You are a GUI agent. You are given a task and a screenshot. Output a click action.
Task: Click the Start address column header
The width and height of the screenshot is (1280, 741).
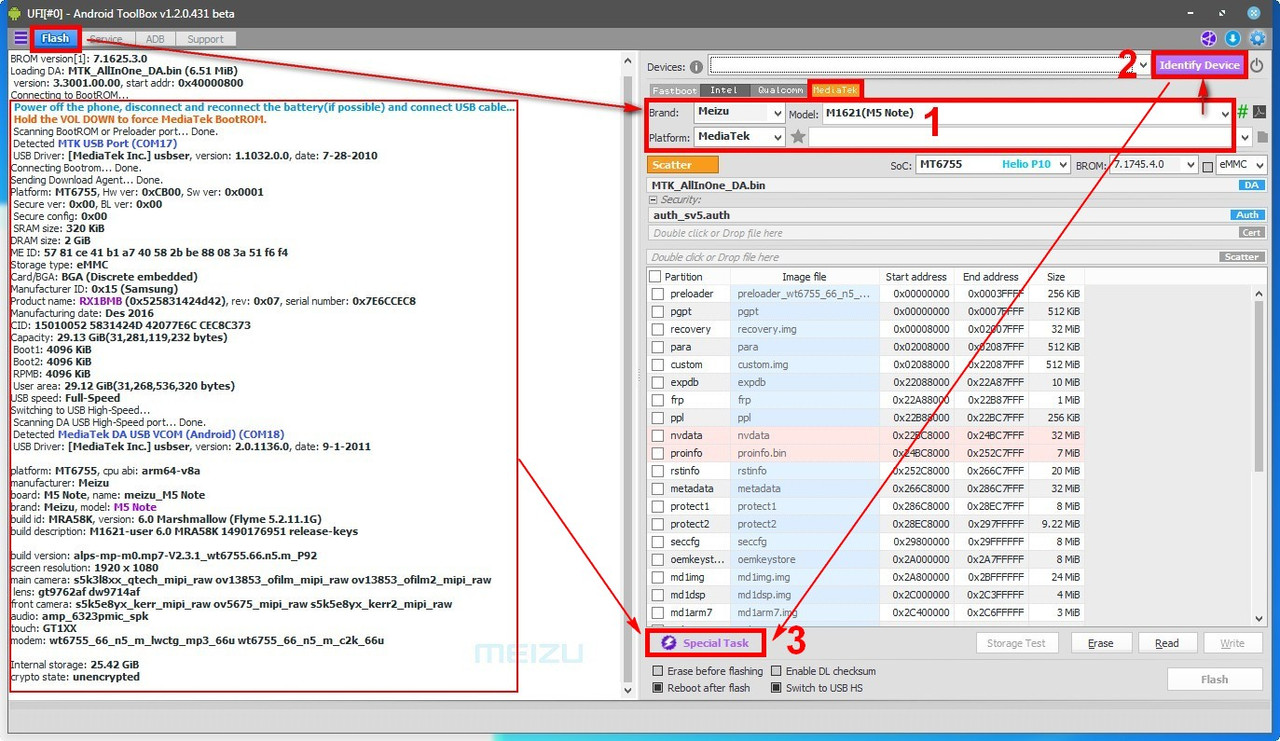(916, 277)
